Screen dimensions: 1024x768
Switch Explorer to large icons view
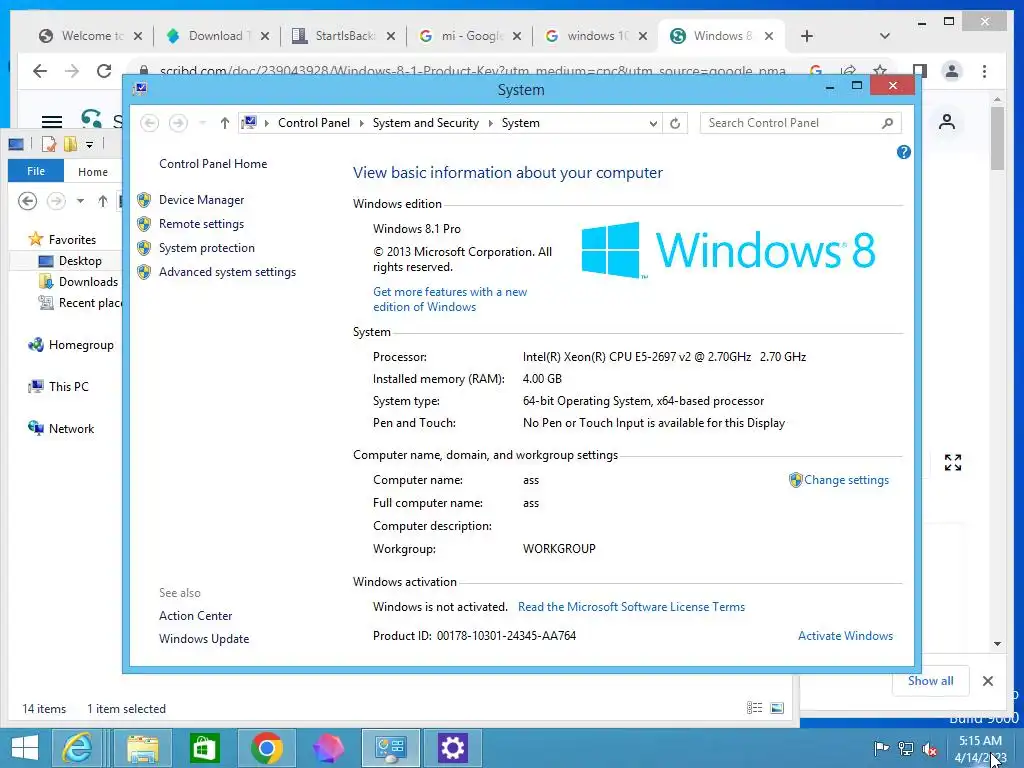point(777,708)
